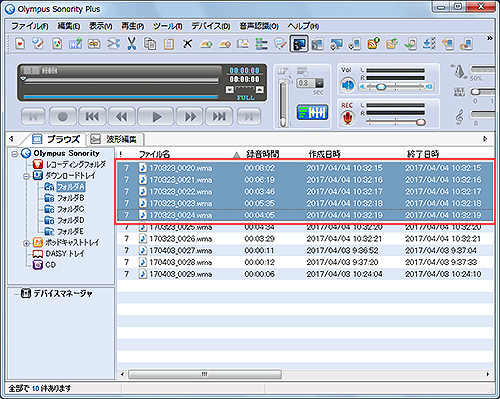The height and width of the screenshot is (399, 500).
Task: Select フォルダA in the tree
Action: 71,187
